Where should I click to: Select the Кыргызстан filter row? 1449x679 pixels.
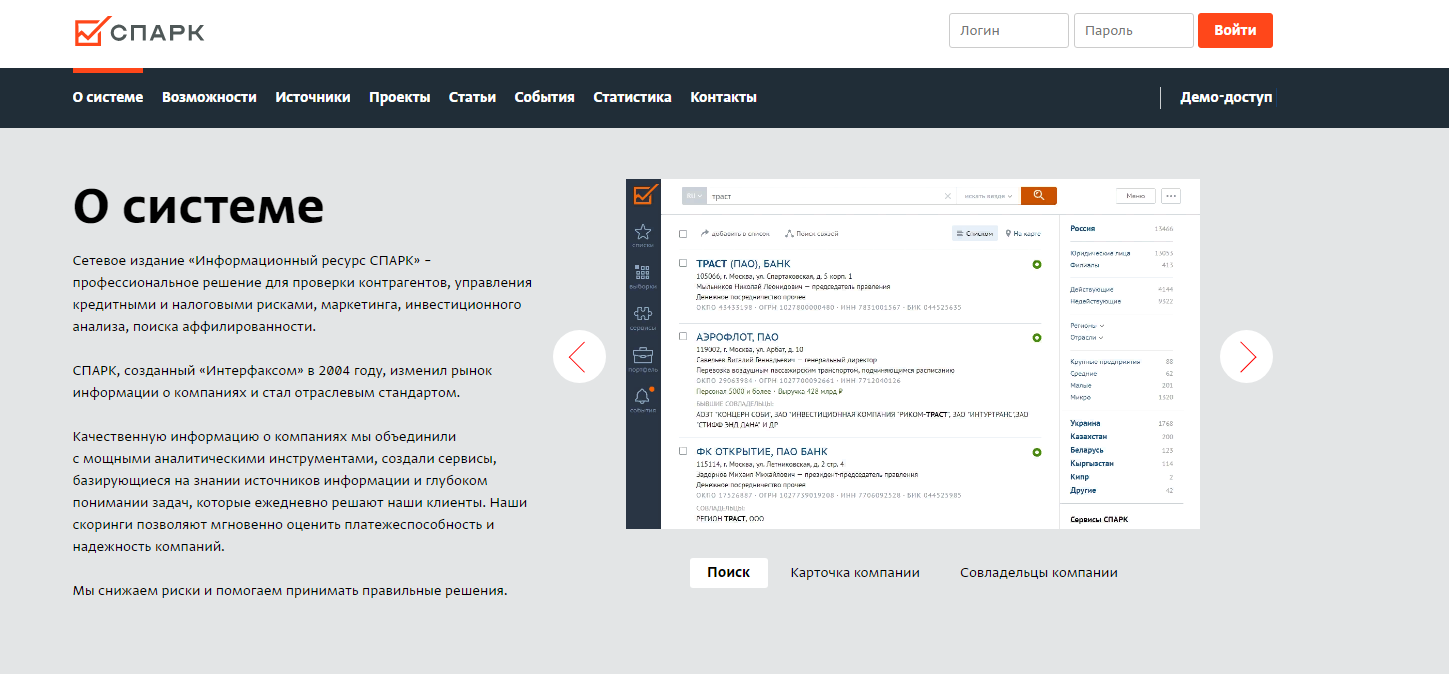click(x=1122, y=464)
